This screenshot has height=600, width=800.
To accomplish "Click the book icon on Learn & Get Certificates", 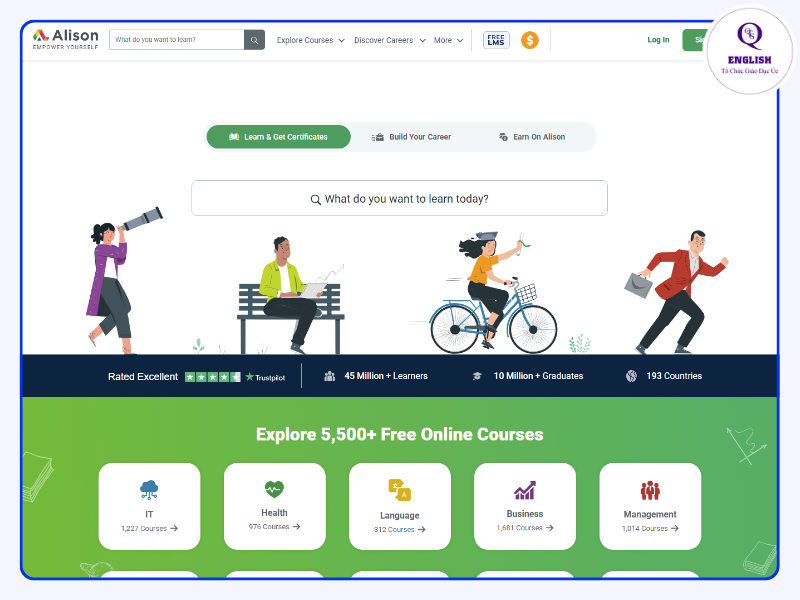I will [234, 137].
